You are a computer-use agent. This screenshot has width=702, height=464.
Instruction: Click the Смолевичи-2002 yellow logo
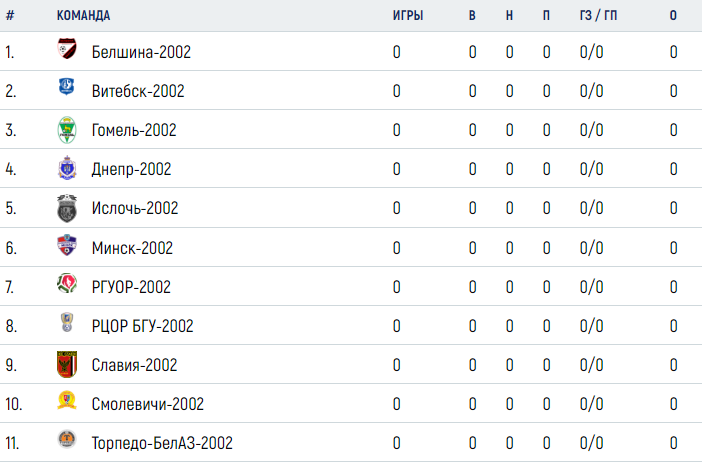click(67, 400)
